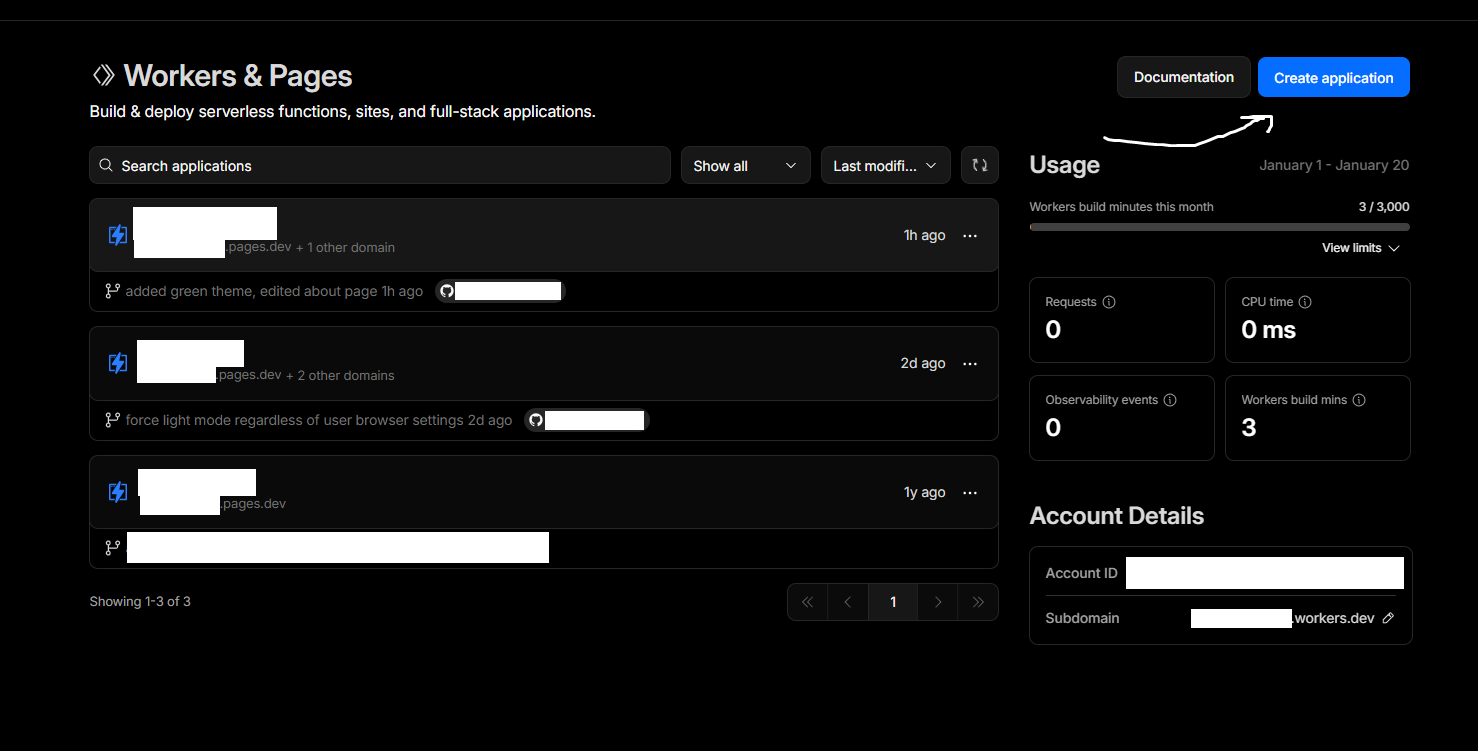1478x751 pixels.
Task: Jump to the last page arrow
Action: (x=978, y=602)
